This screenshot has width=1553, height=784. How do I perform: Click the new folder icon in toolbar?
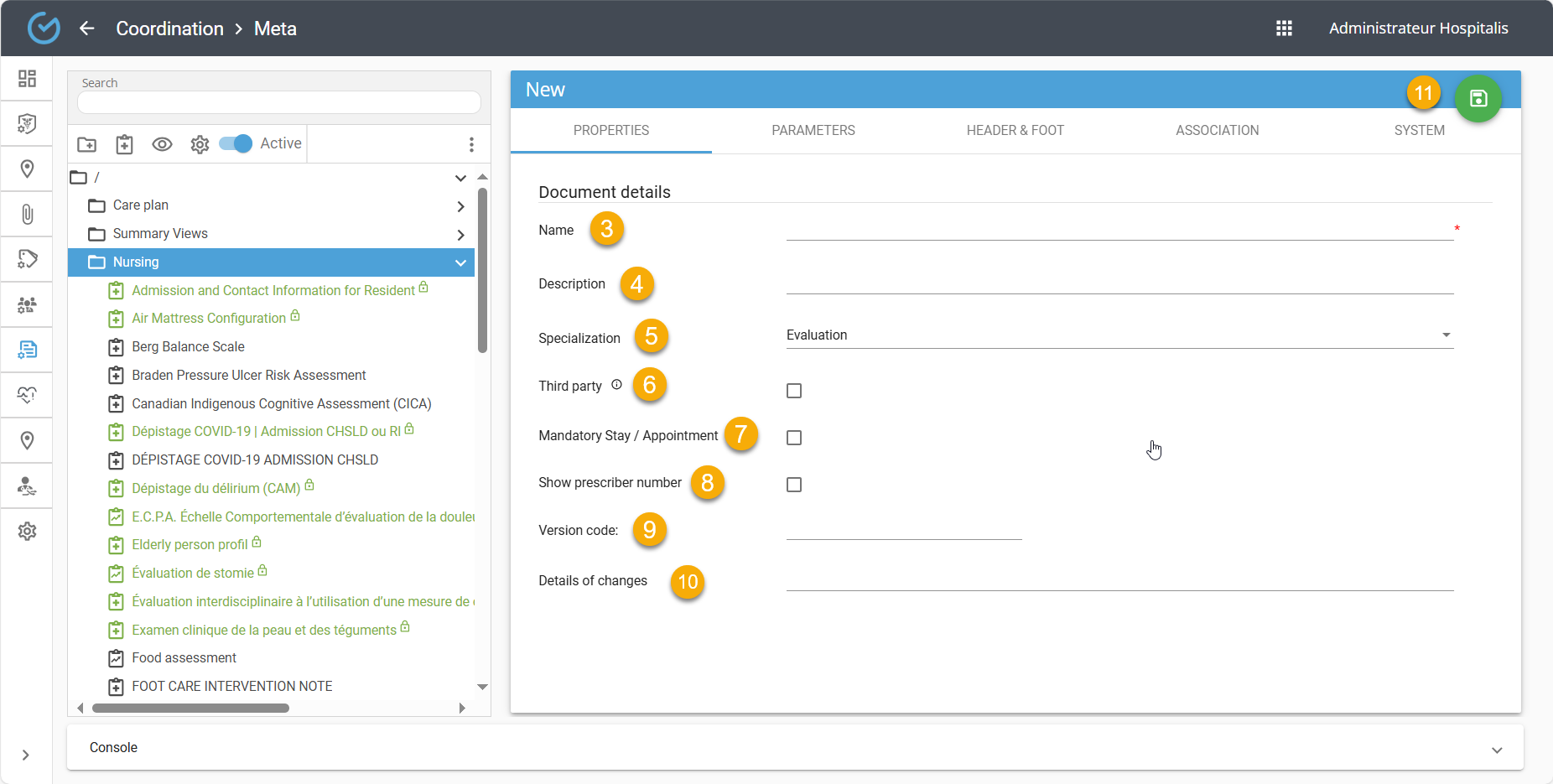87,144
